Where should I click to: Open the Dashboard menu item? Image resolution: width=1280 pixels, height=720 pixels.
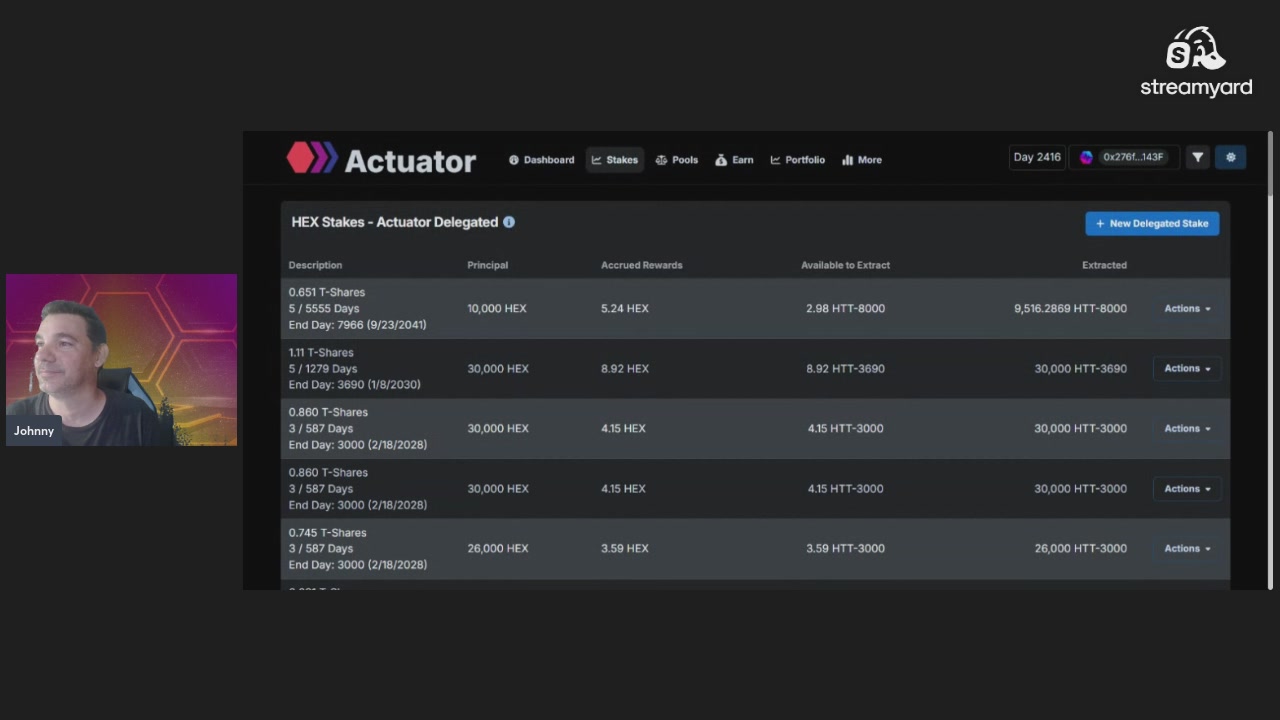(x=541, y=160)
